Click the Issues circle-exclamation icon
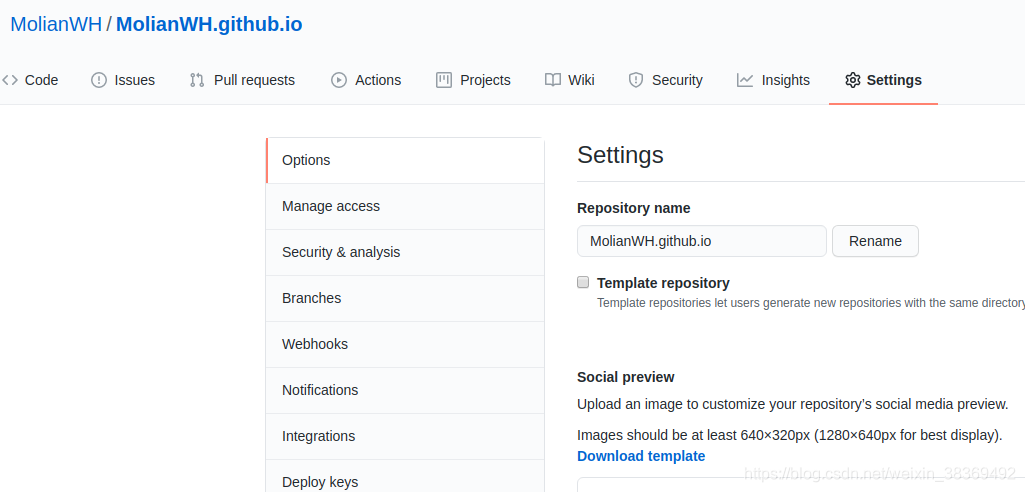 99,80
